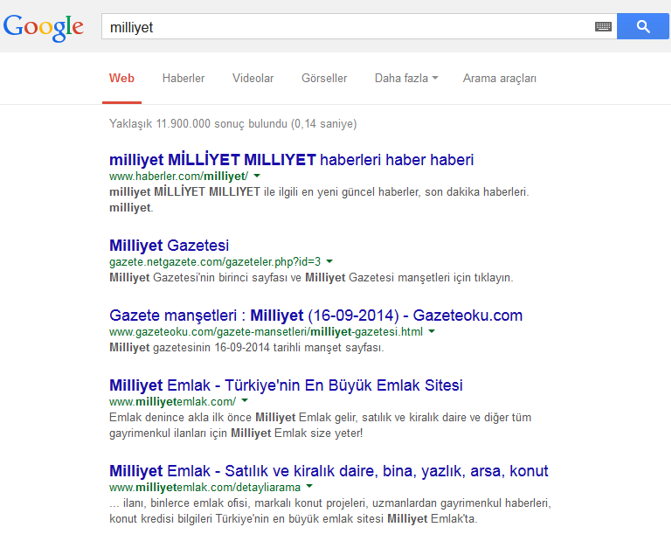The image size is (671, 534).
Task: Click the Google logo
Action: 43,27
